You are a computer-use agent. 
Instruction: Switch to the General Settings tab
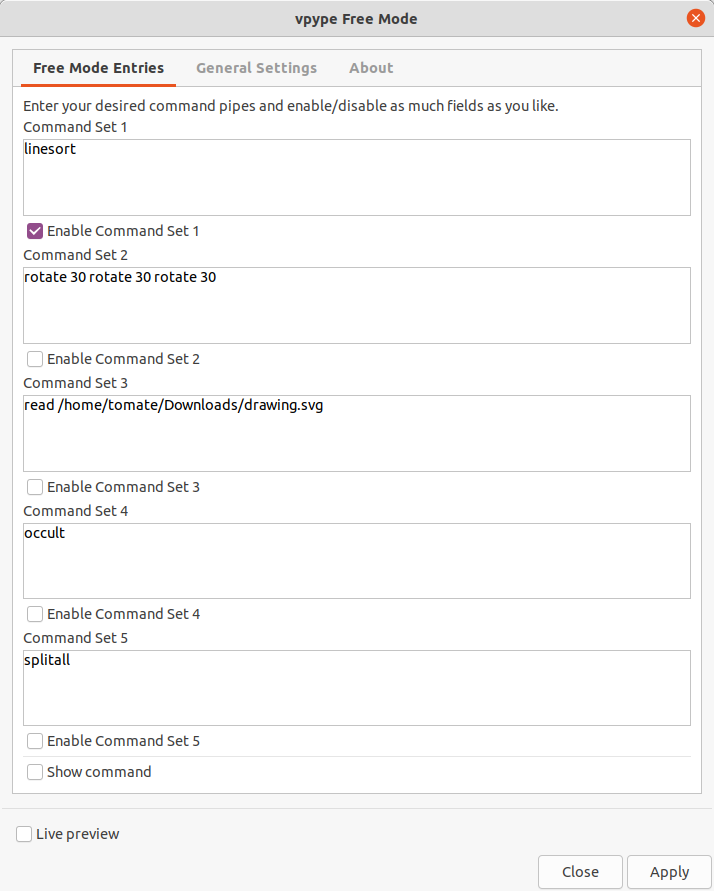click(256, 68)
